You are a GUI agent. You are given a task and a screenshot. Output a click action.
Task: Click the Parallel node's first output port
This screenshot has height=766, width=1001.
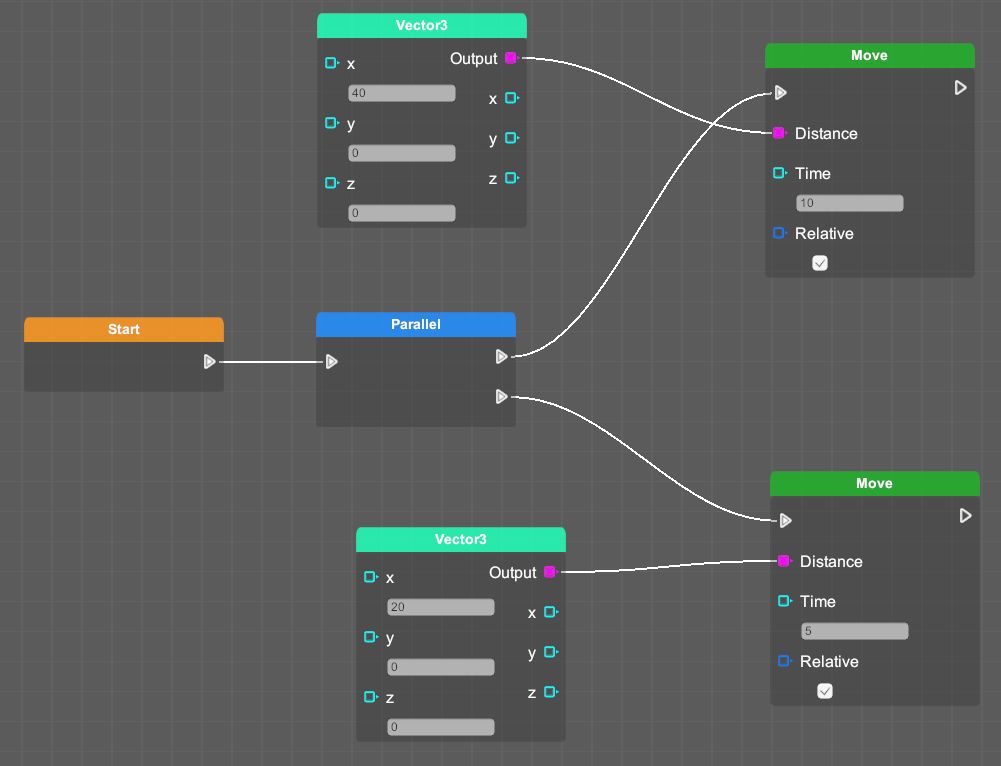502,356
